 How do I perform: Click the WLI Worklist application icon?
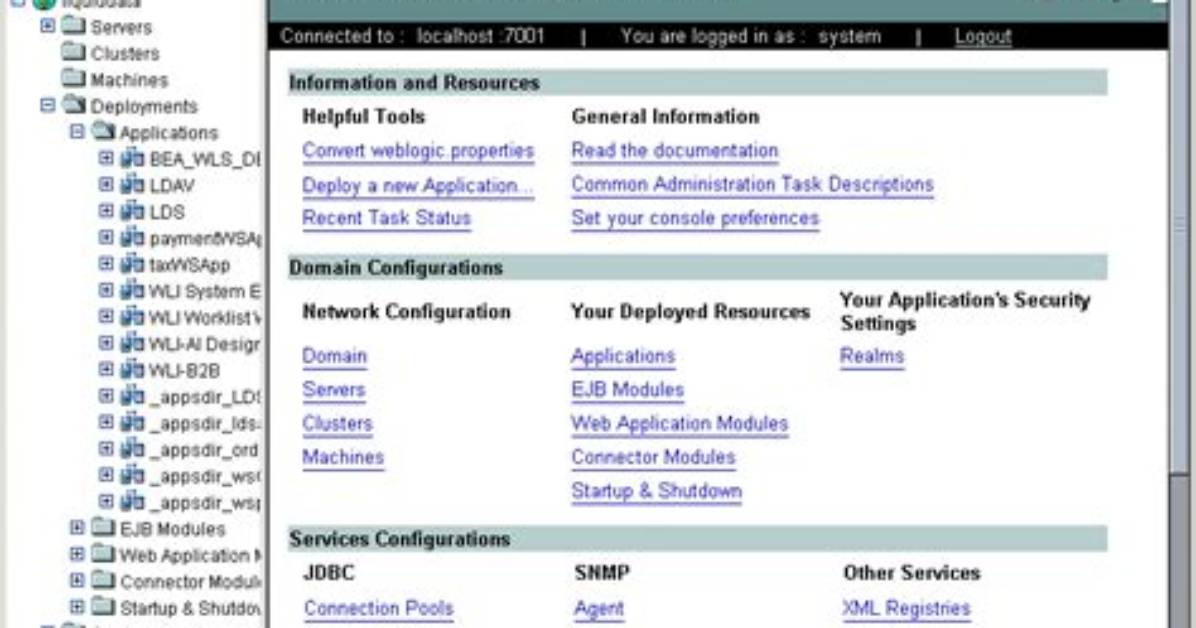pos(132,317)
